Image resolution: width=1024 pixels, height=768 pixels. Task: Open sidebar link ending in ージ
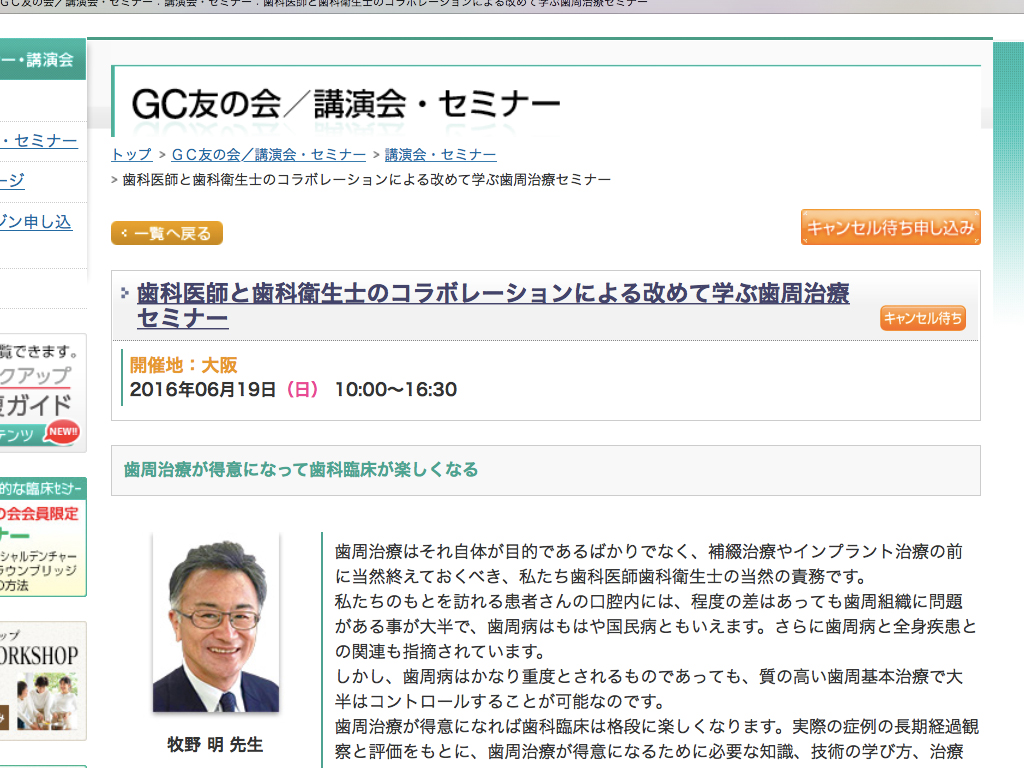click(x=12, y=180)
